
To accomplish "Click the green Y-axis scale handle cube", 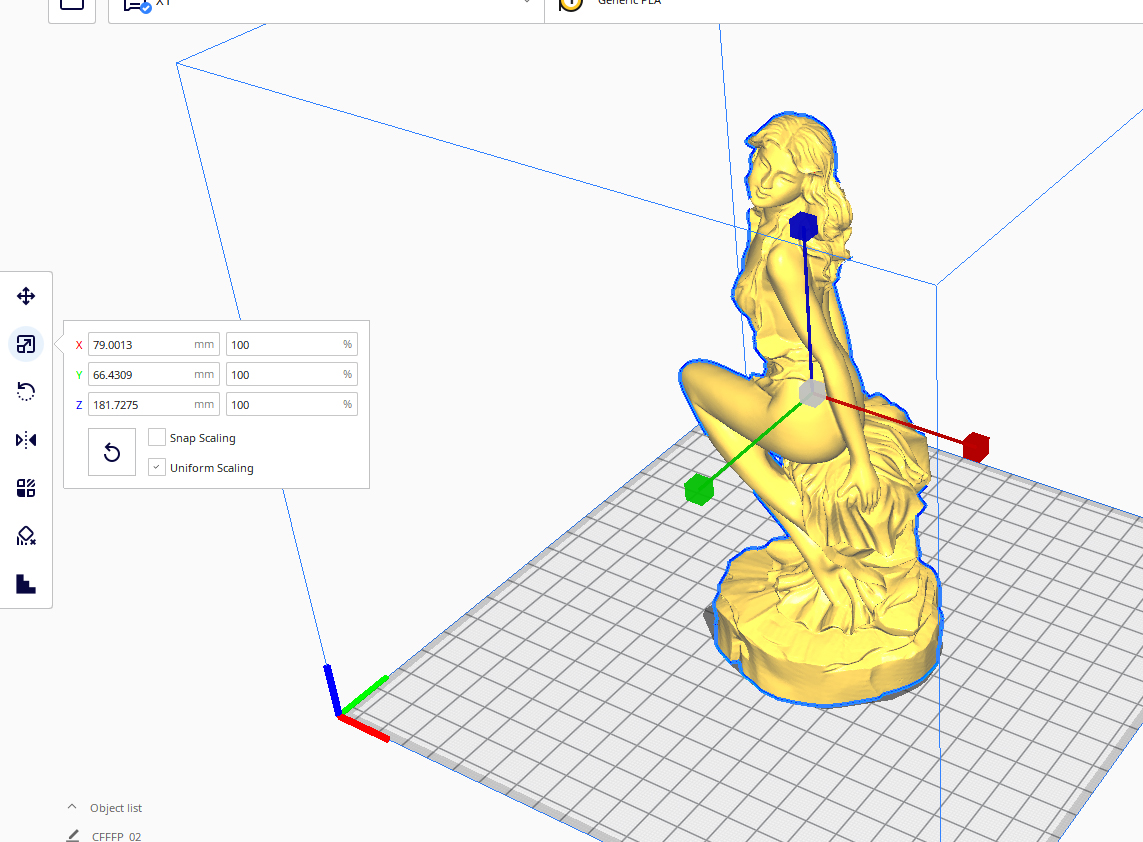I will [x=699, y=489].
